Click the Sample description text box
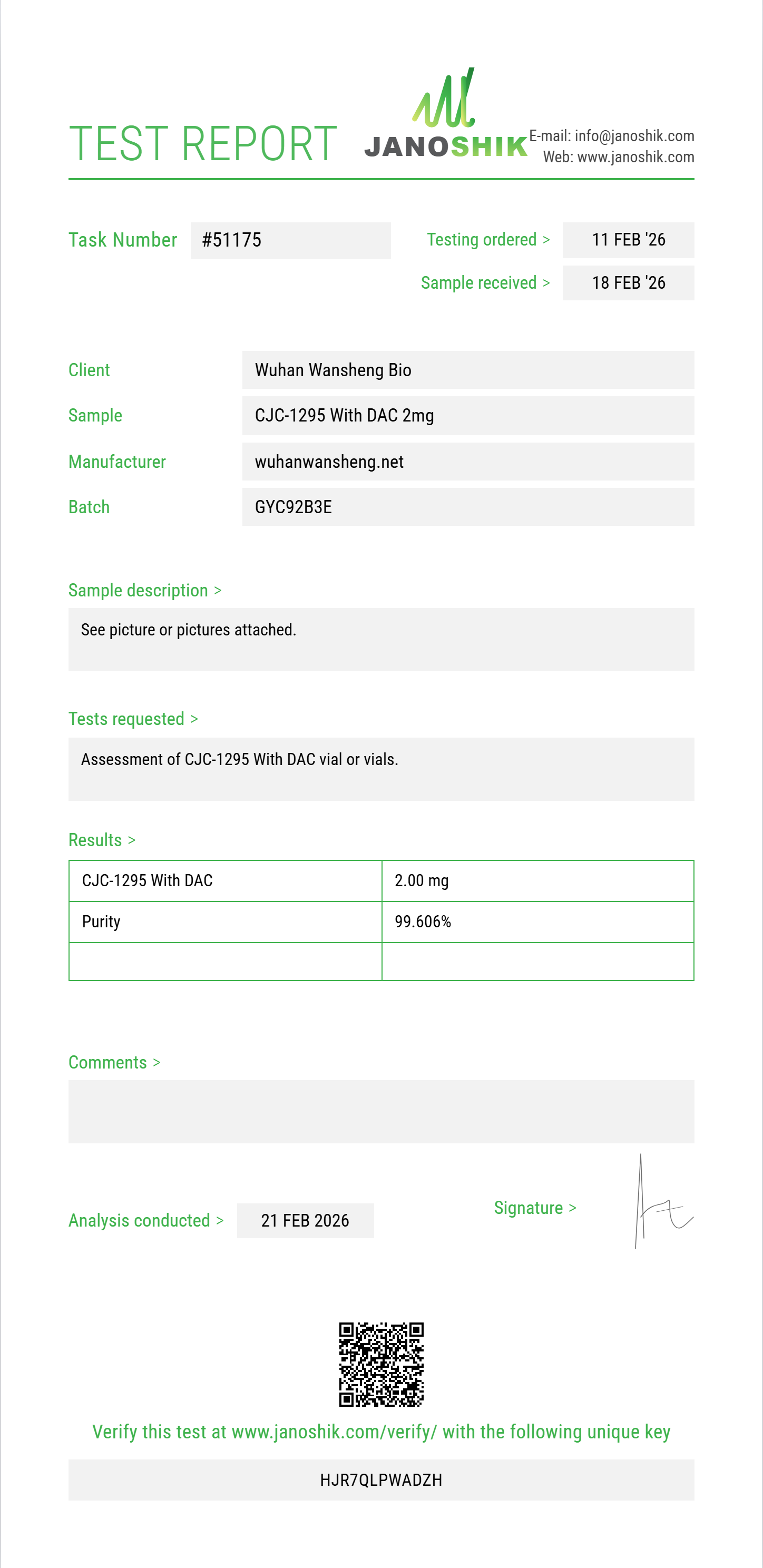The width and height of the screenshot is (763, 1568). pos(381,639)
